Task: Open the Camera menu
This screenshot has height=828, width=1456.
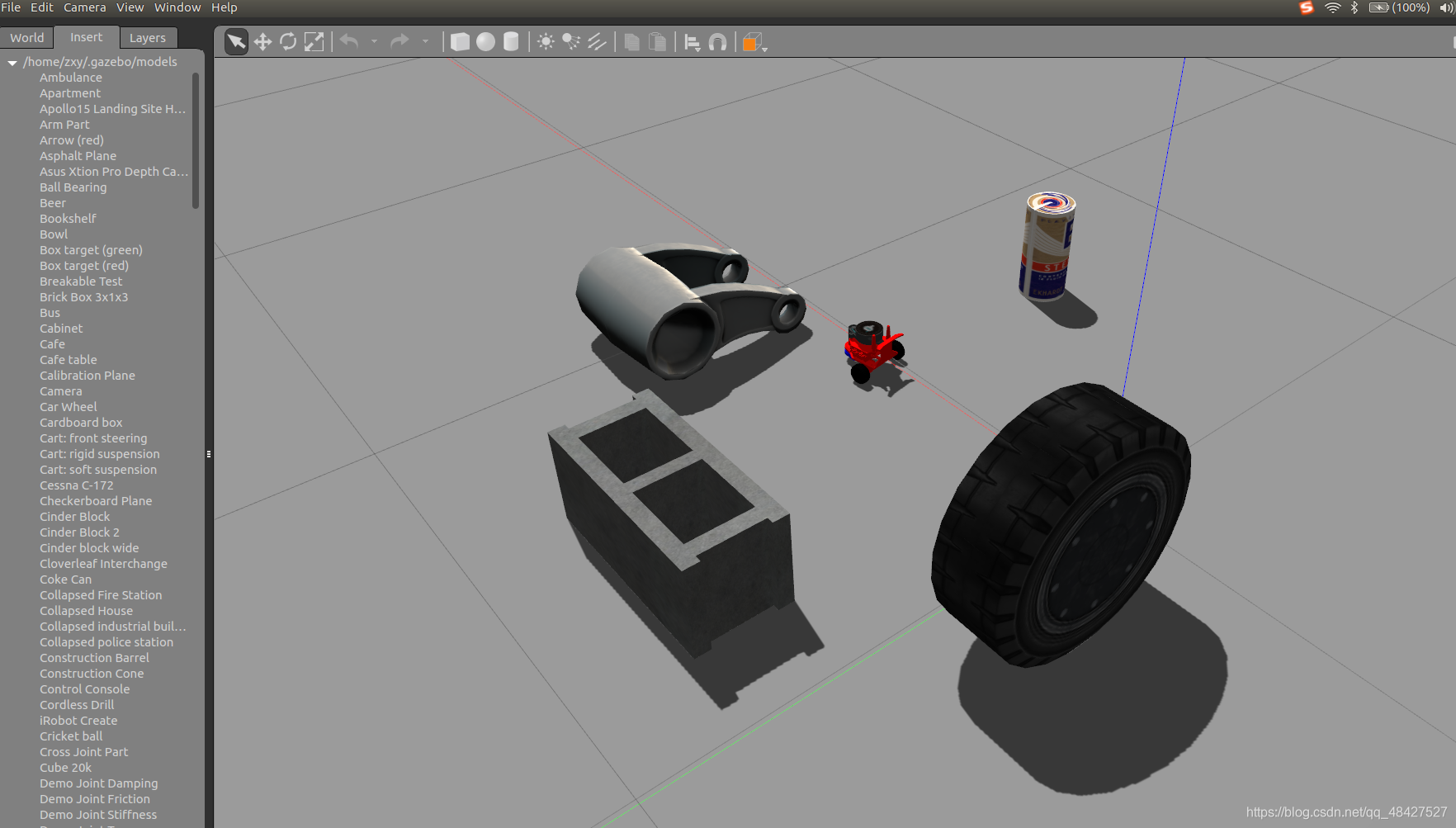Action: (x=85, y=7)
